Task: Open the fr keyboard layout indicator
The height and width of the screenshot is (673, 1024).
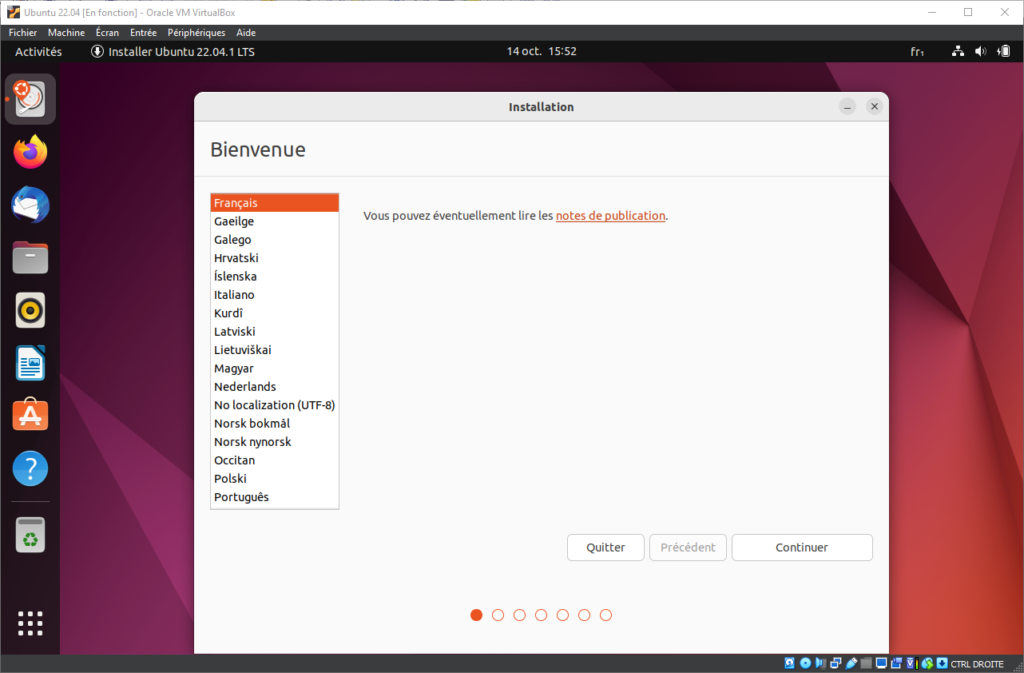Action: (x=917, y=51)
